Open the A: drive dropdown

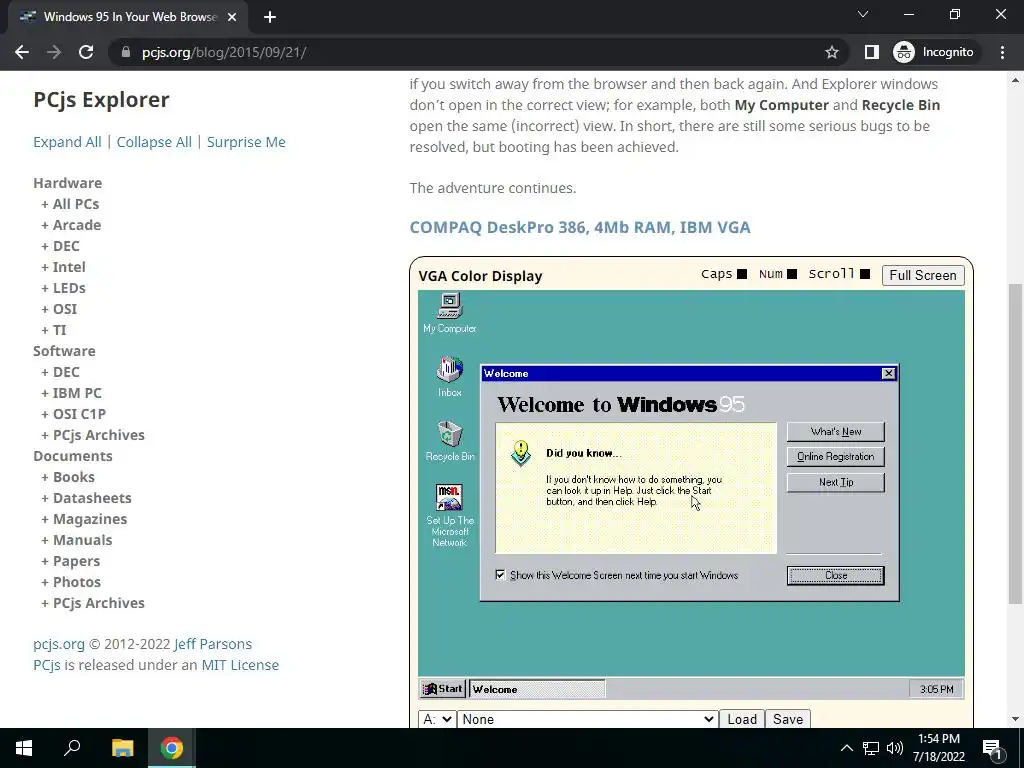(x=438, y=719)
